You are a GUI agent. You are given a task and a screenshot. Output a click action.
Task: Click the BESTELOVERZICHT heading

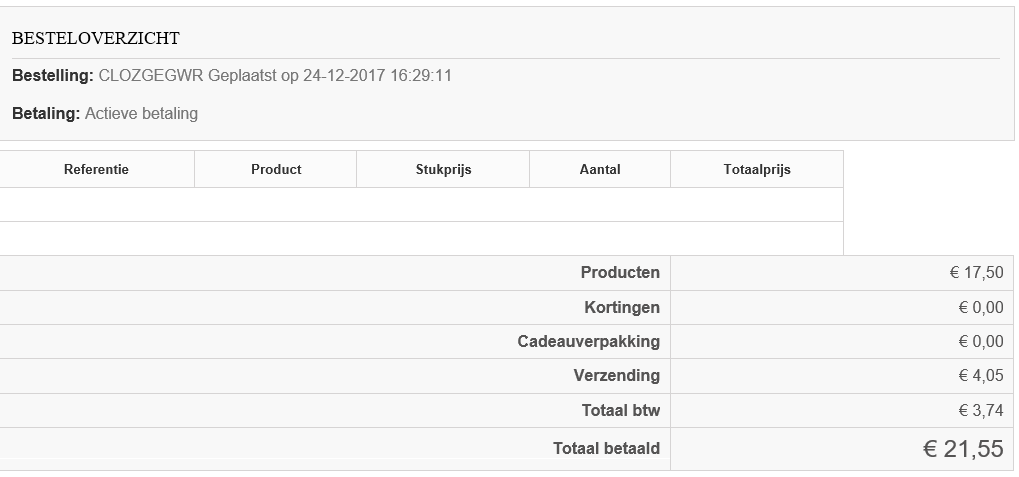(x=96, y=38)
